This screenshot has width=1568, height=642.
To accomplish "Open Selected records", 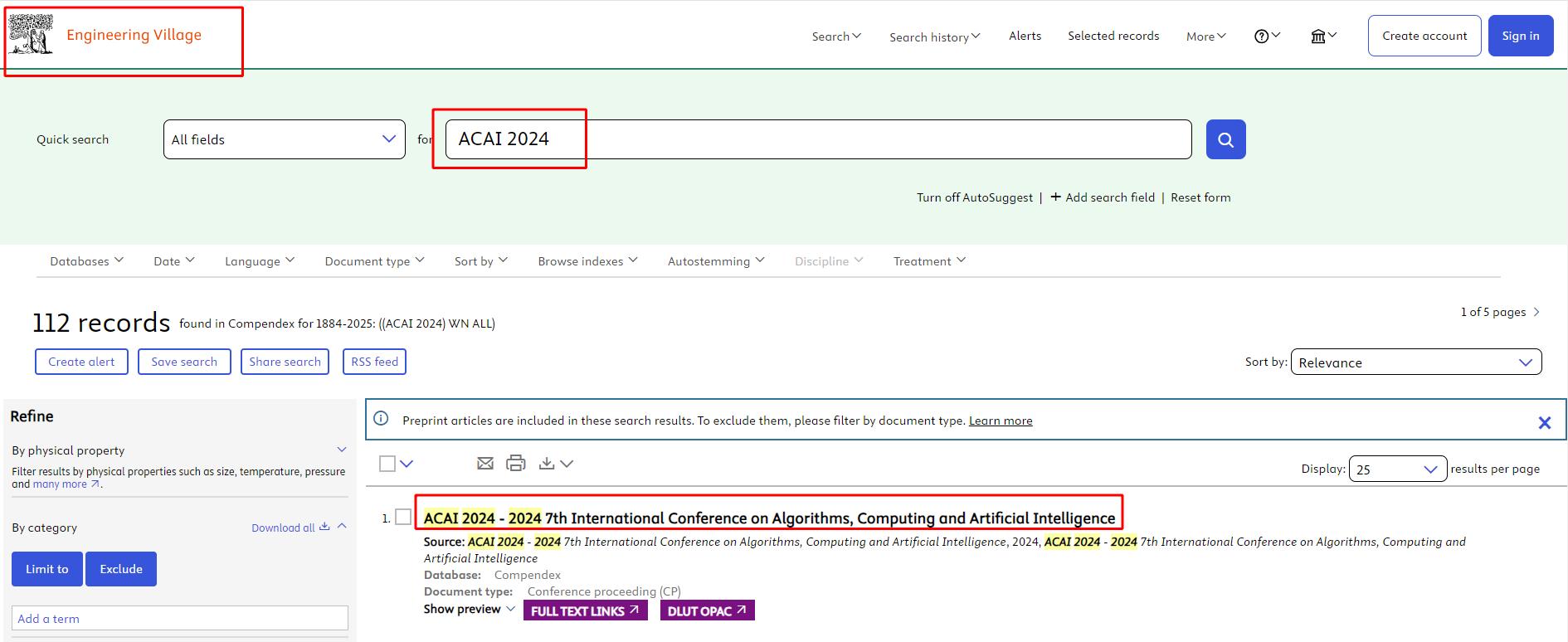I will point(1113,36).
